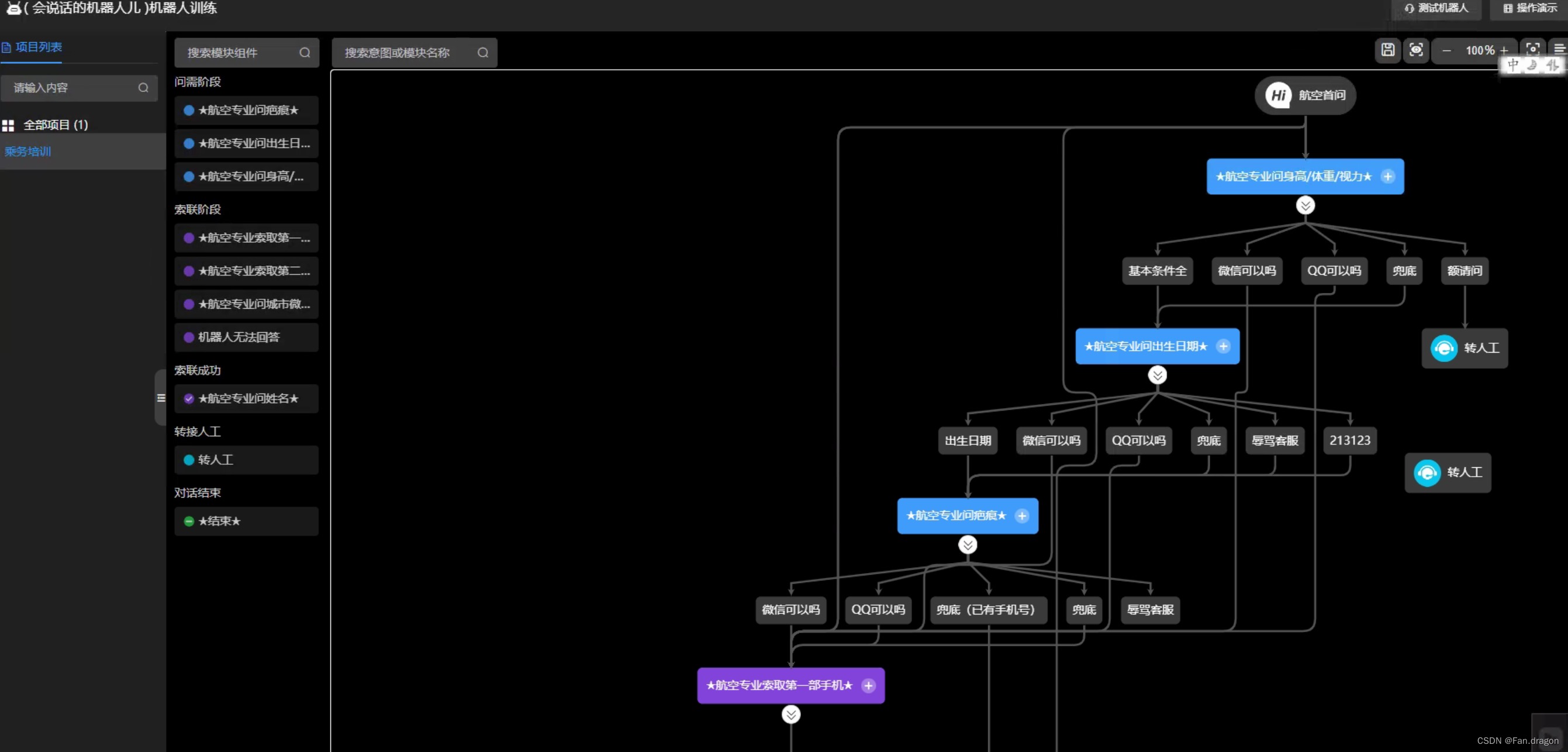This screenshot has width=1568, height=752.
Task: Click plus icon on 航空专业问疤痕 node
Action: [x=1022, y=516]
